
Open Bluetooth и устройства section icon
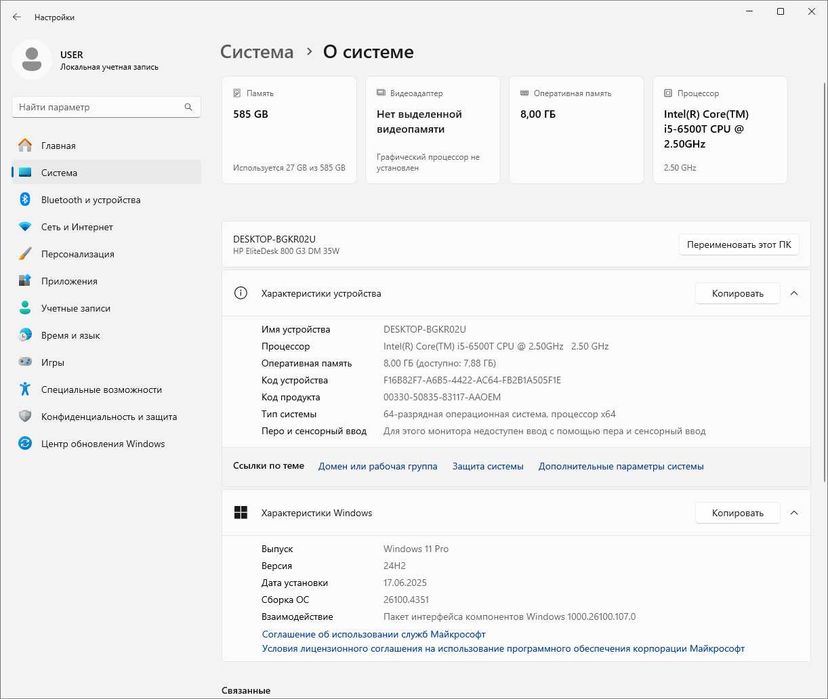pyautogui.click(x=25, y=200)
